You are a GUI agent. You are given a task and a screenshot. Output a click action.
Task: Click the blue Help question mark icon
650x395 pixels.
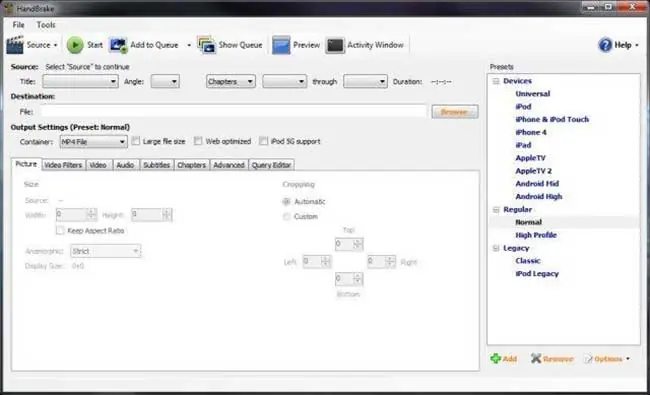pyautogui.click(x=605, y=45)
